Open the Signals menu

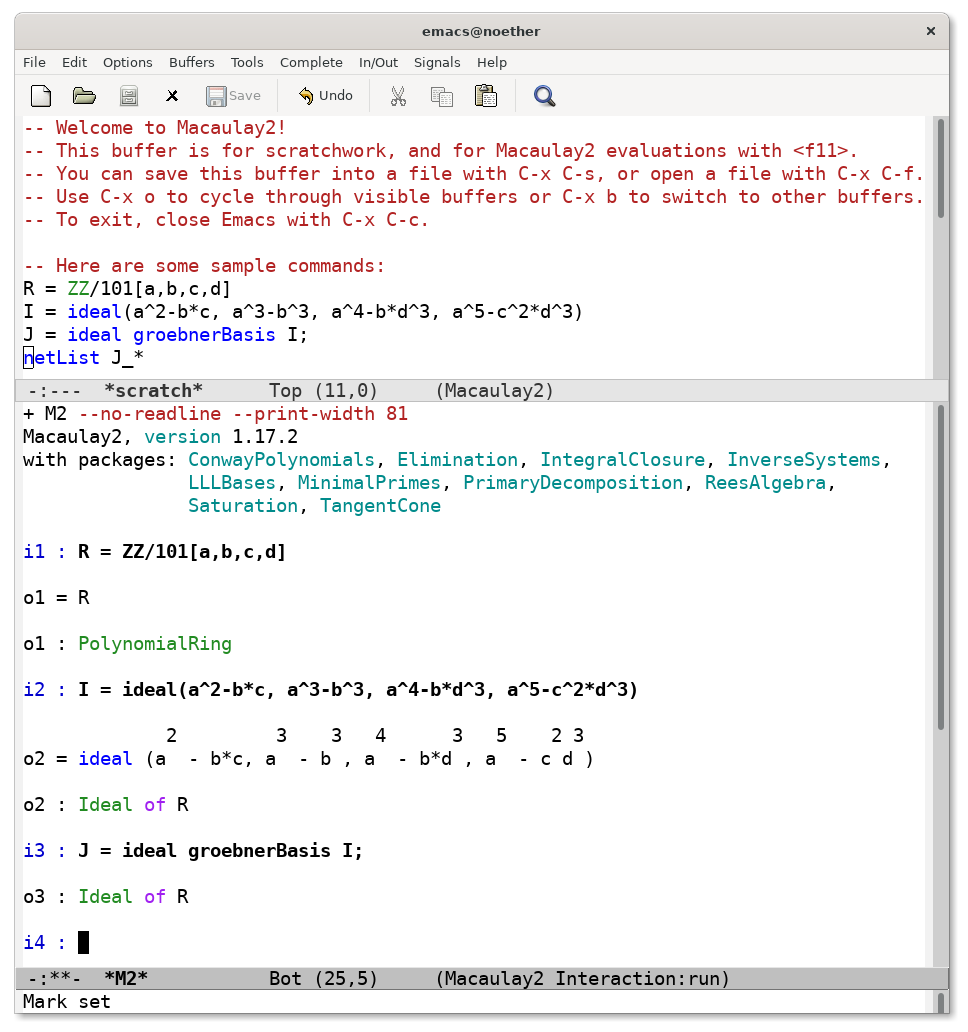(x=437, y=63)
